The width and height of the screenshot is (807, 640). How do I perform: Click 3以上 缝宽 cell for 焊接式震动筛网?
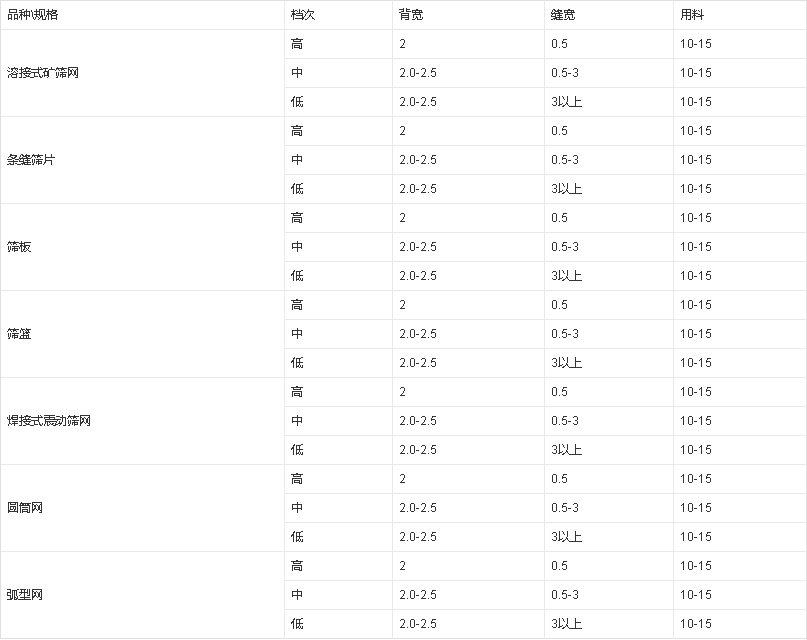coord(565,450)
